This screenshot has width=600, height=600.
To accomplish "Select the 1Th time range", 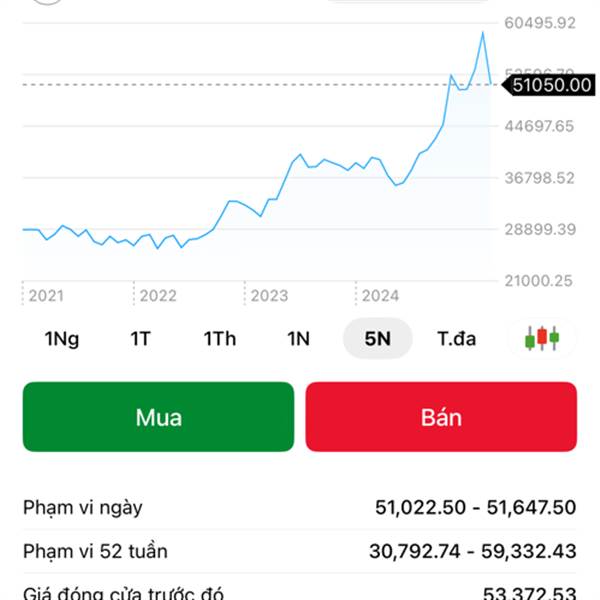I will point(220,338).
